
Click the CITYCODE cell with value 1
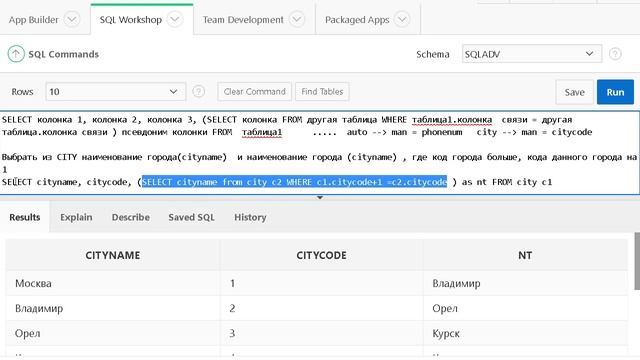[x=321, y=283]
